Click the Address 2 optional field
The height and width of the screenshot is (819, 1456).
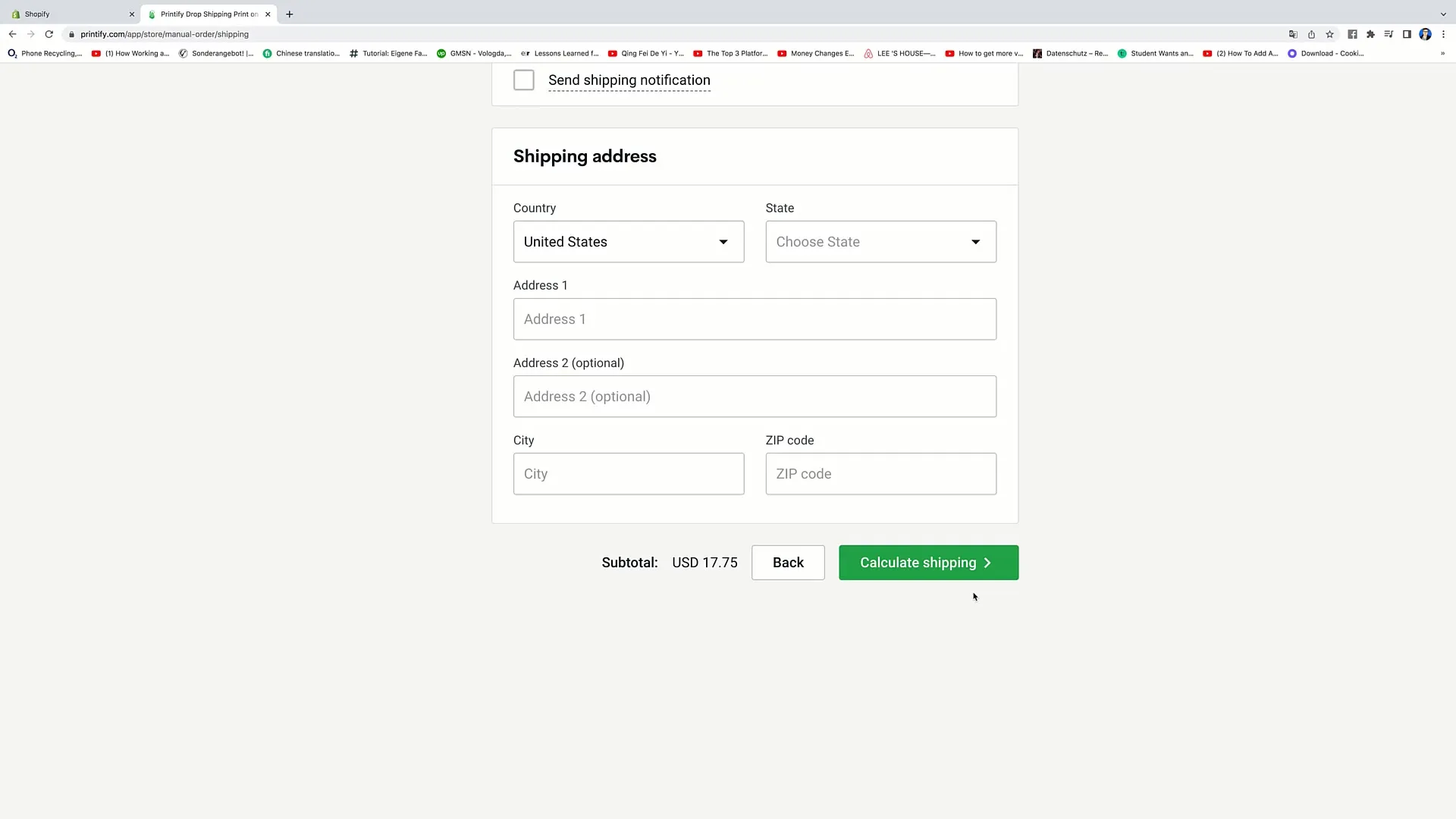[x=753, y=396]
